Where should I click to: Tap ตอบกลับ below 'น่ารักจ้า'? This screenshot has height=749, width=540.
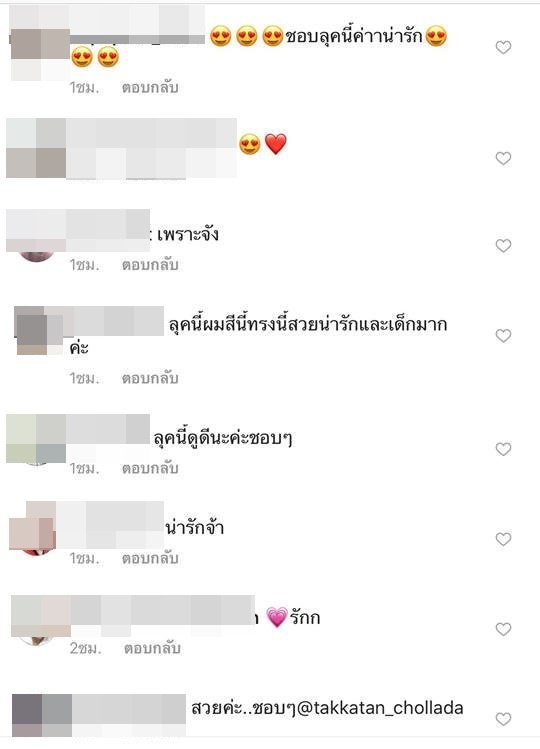150,558
